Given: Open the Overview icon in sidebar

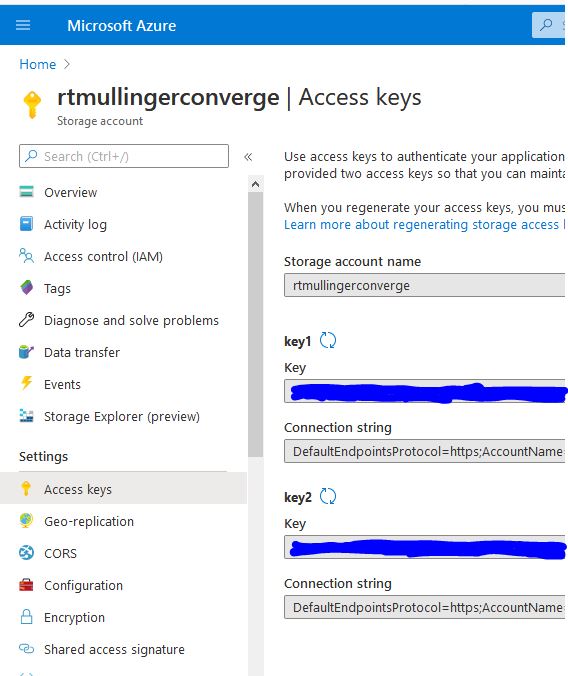Looking at the screenshot, I should 26,191.
